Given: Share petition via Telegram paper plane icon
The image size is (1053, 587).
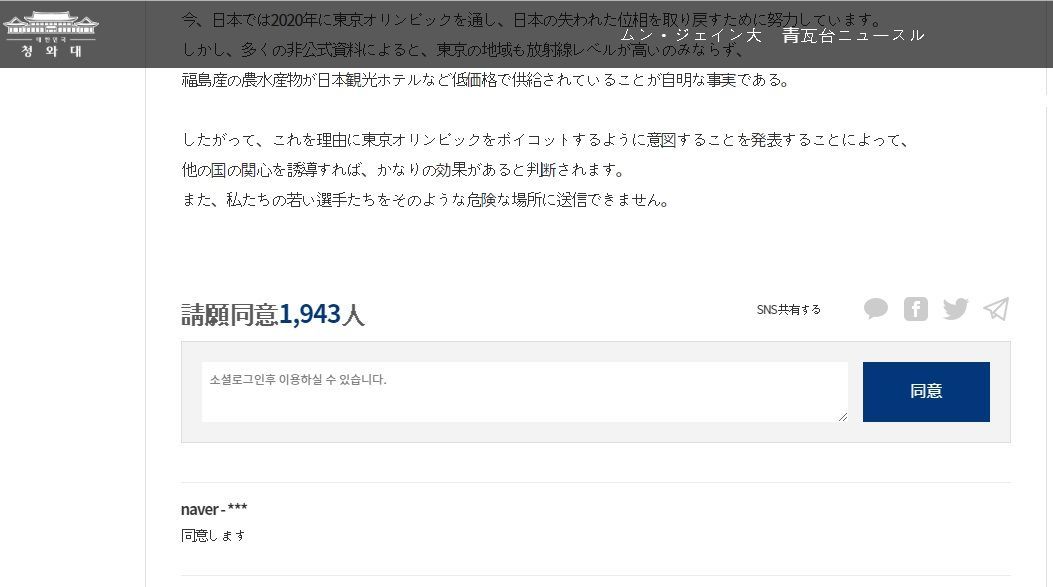Looking at the screenshot, I should click(996, 309).
